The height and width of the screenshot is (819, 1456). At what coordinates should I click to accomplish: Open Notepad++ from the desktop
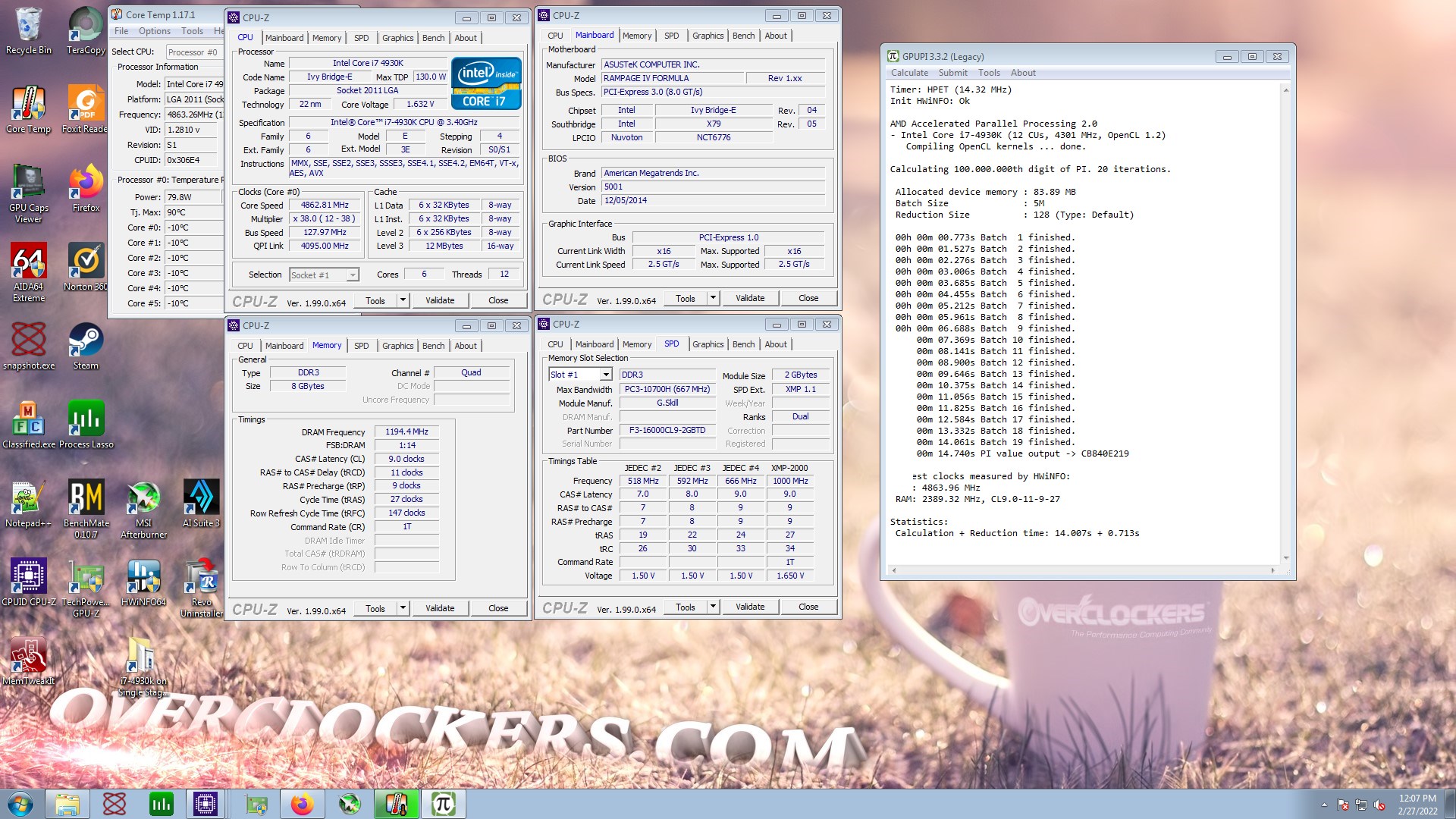pyautogui.click(x=29, y=504)
